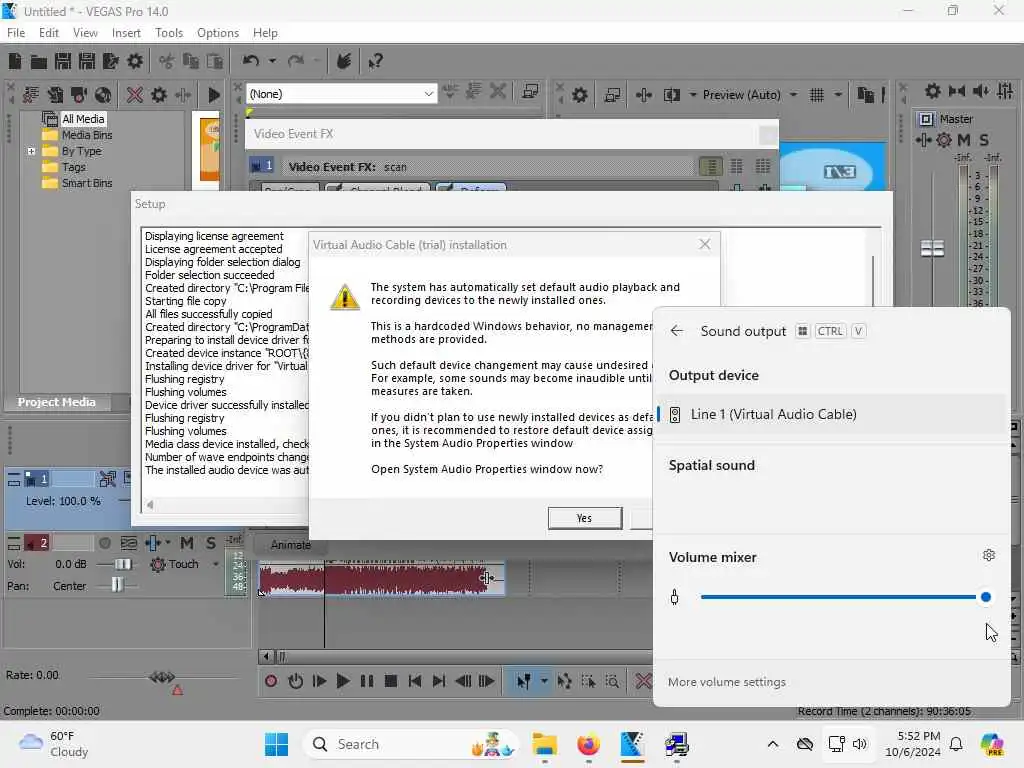Switch to the Project Media tab
Image resolution: width=1024 pixels, height=768 pixels.
(x=56, y=402)
